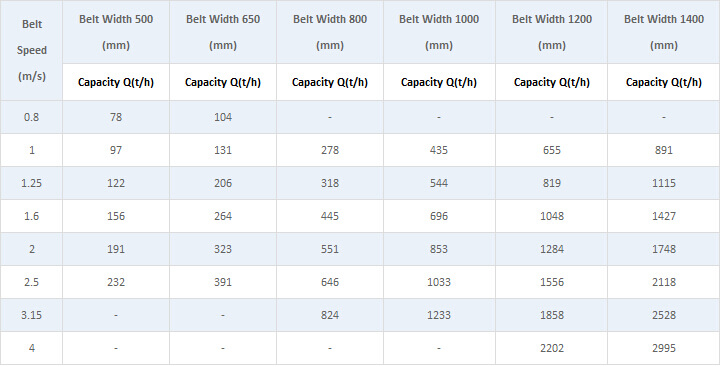Click the capacity value 1556
This screenshot has height=367, width=721.
click(551, 282)
